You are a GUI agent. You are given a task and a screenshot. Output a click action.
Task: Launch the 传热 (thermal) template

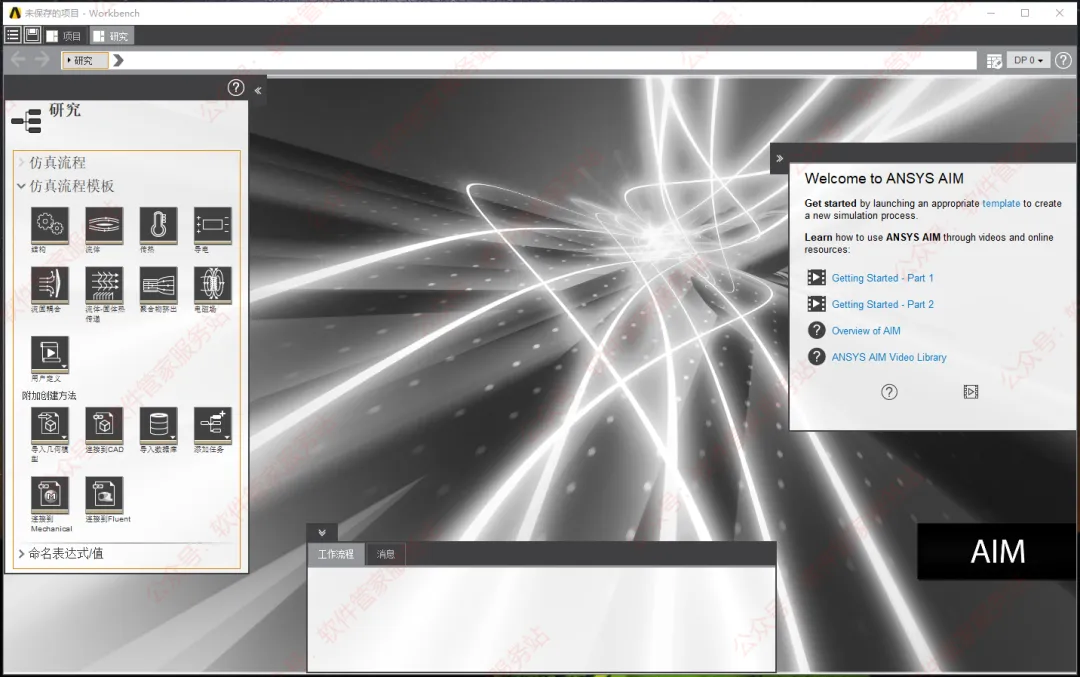click(x=158, y=225)
